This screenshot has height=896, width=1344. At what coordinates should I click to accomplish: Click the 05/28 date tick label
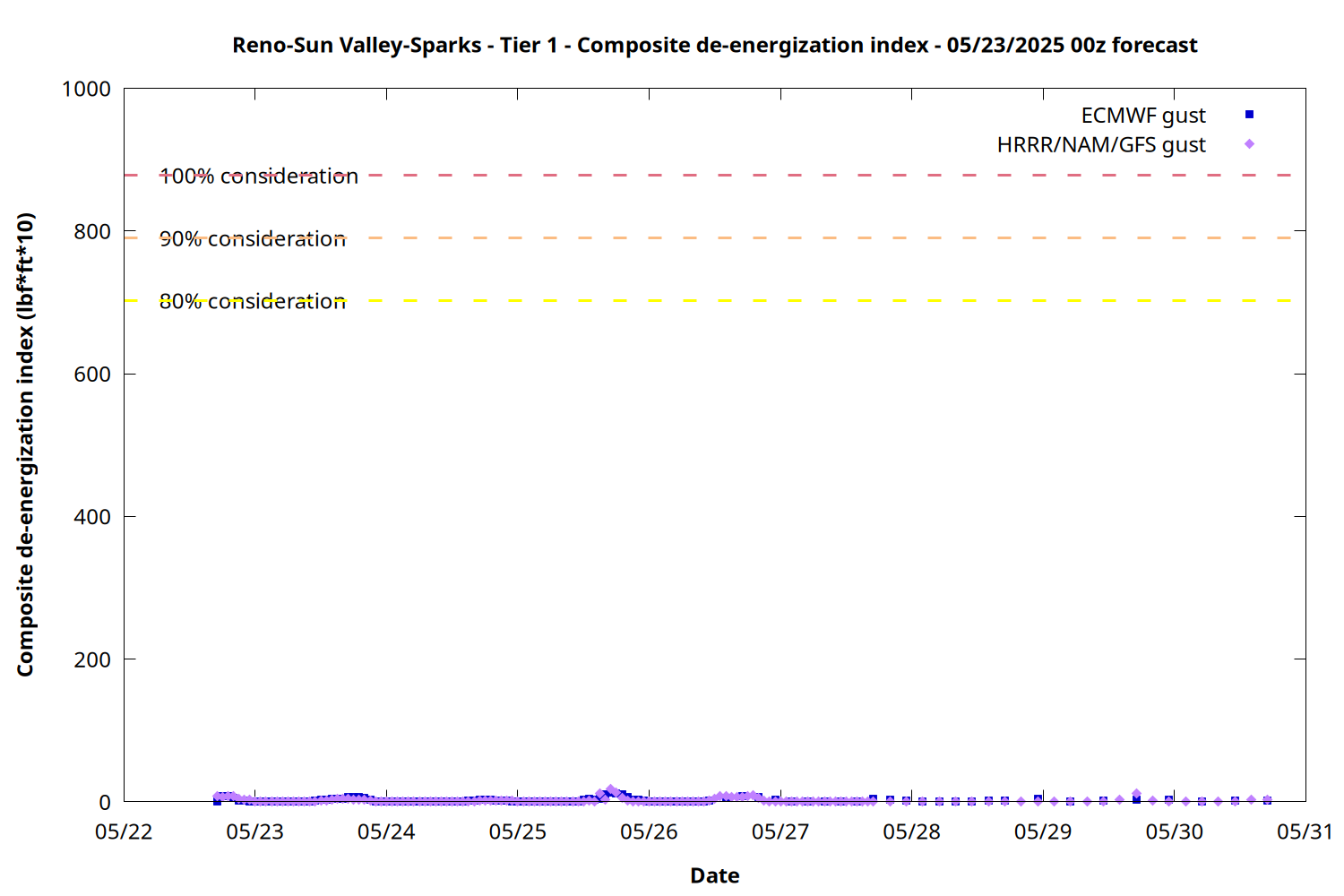click(x=911, y=831)
